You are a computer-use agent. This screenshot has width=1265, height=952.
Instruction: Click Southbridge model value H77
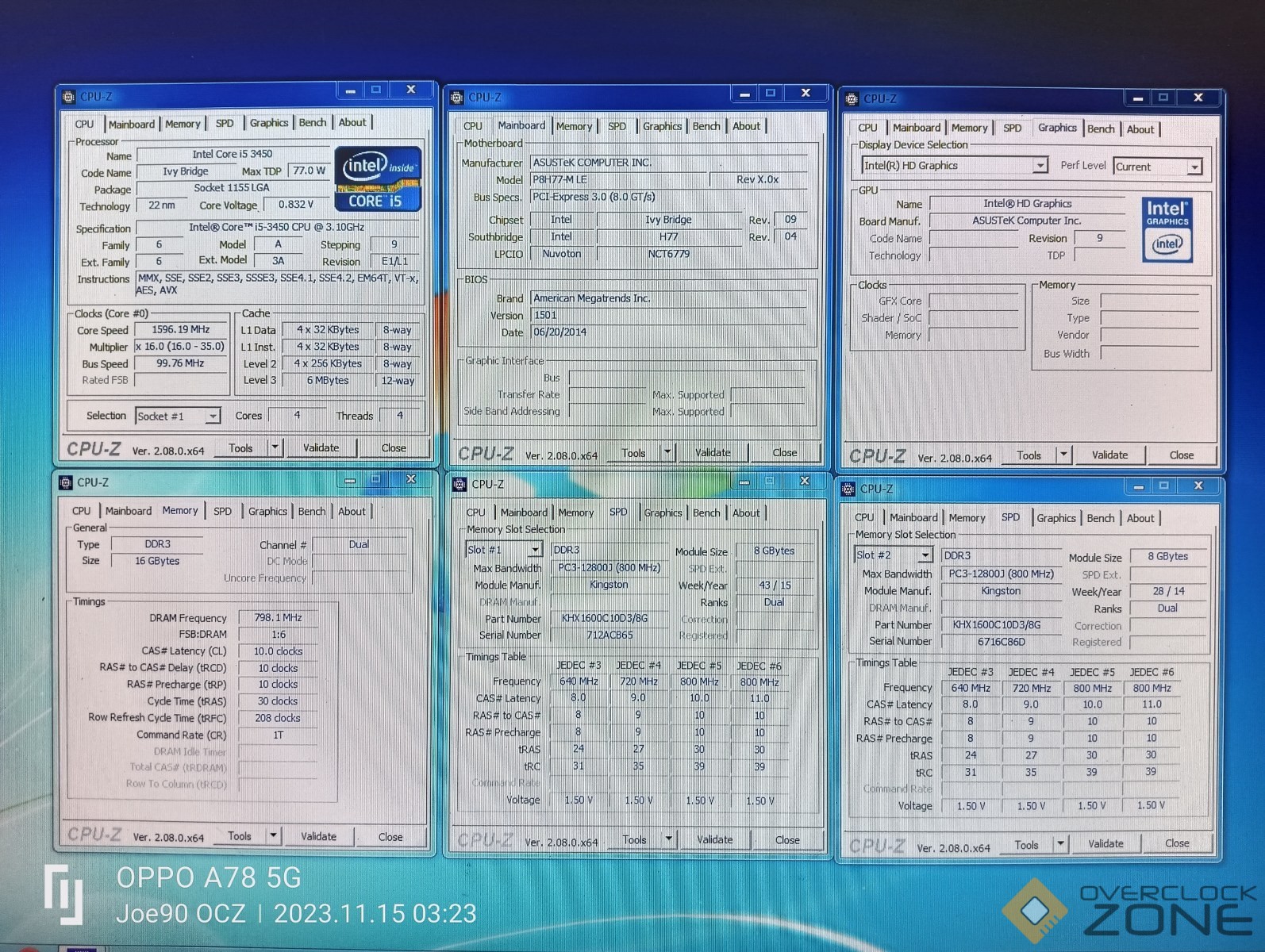click(x=668, y=236)
